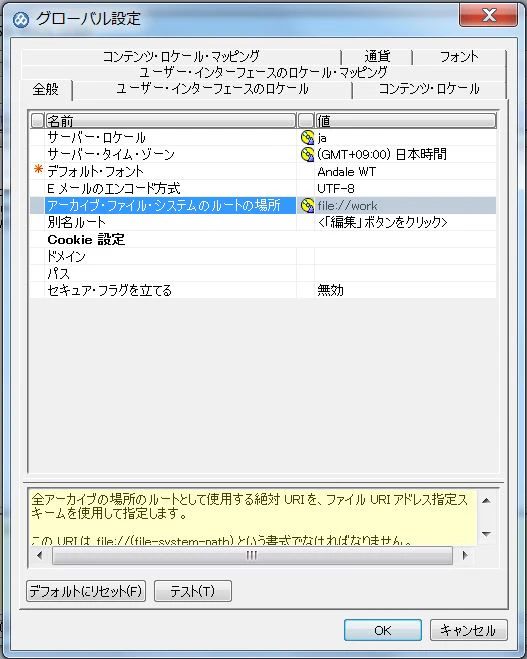Click the horizontal scrollbar's left arrow
The image size is (527, 659).
40,555
